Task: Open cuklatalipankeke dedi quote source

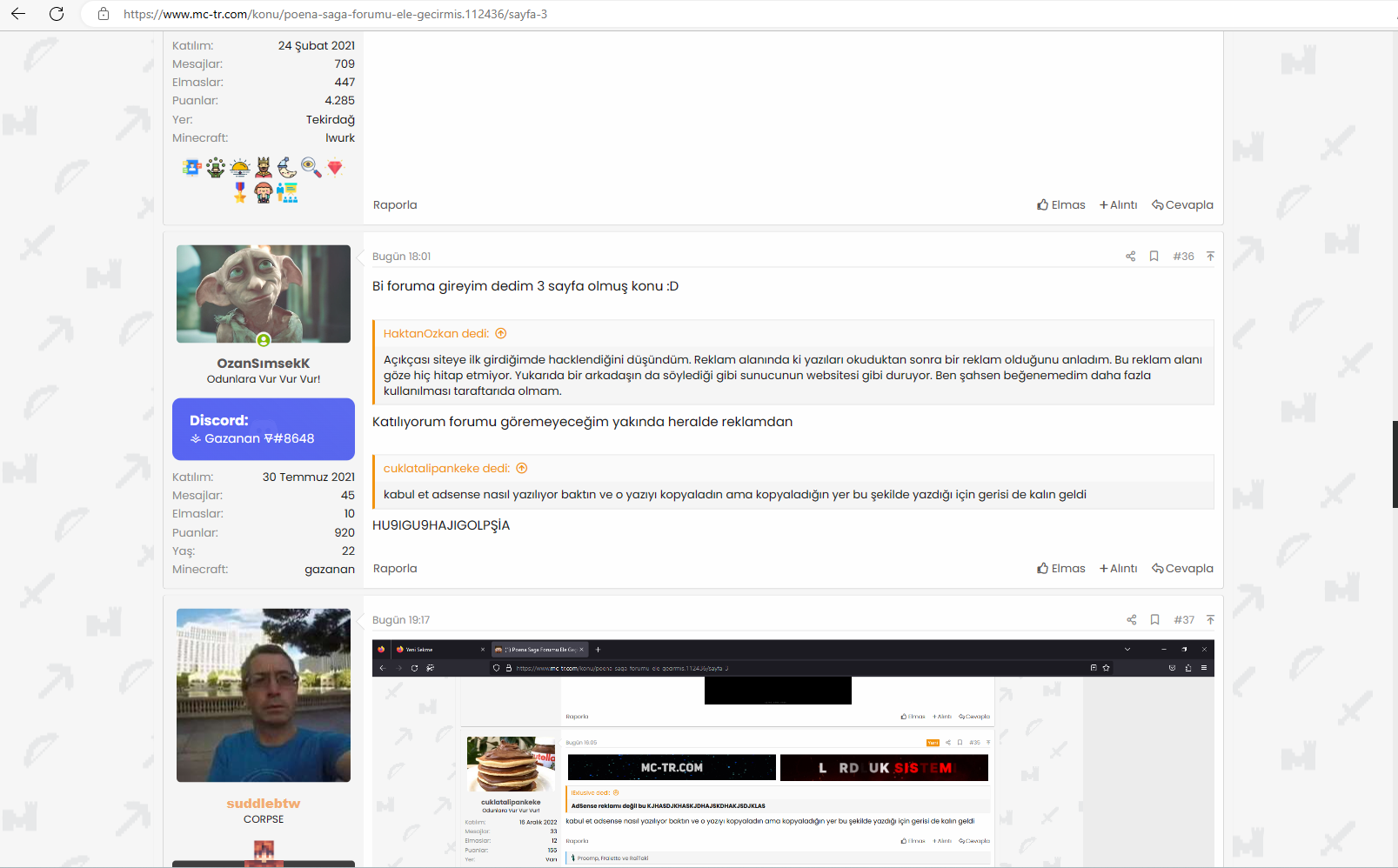Action: [x=446, y=469]
